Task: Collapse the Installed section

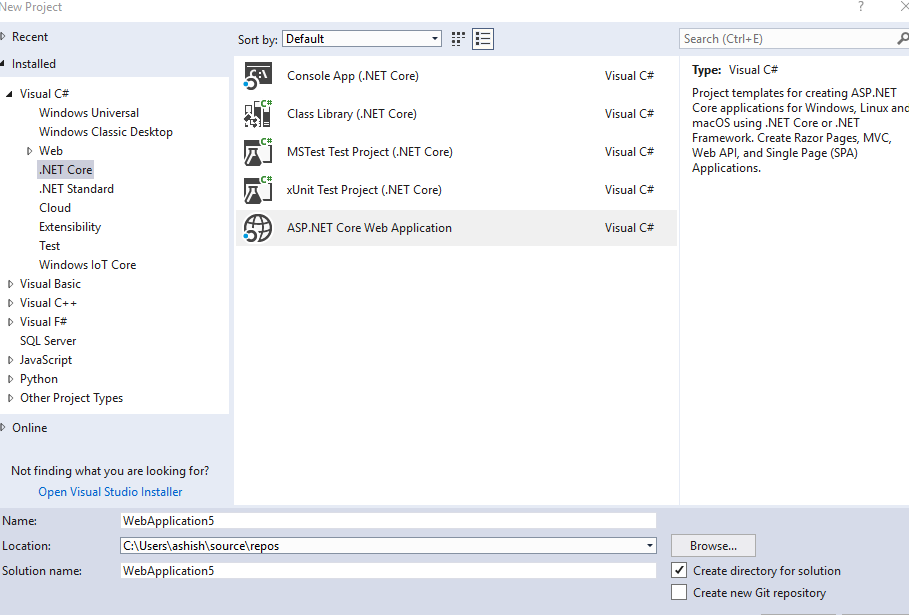Action: 3,64
